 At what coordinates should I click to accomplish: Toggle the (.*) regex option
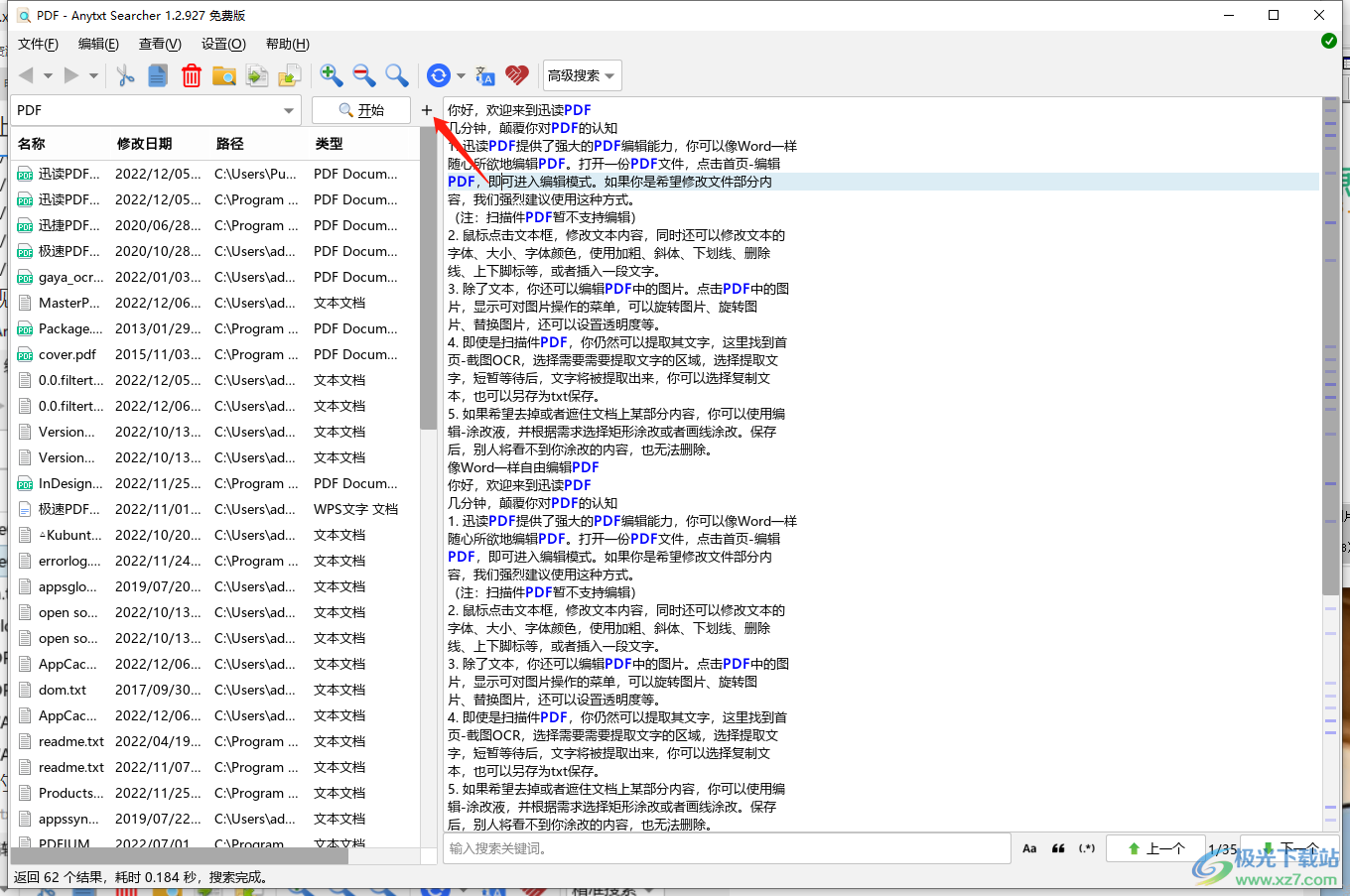click(1087, 848)
